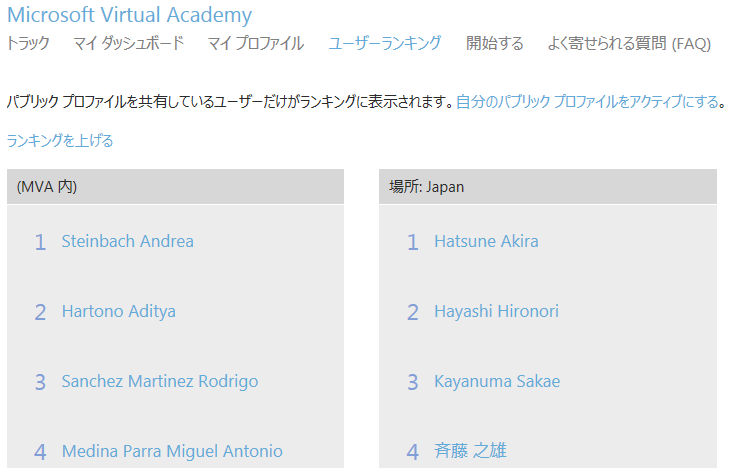Select the 斉藤 之雄 profile link
This screenshot has height=468, width=733.
click(x=470, y=451)
